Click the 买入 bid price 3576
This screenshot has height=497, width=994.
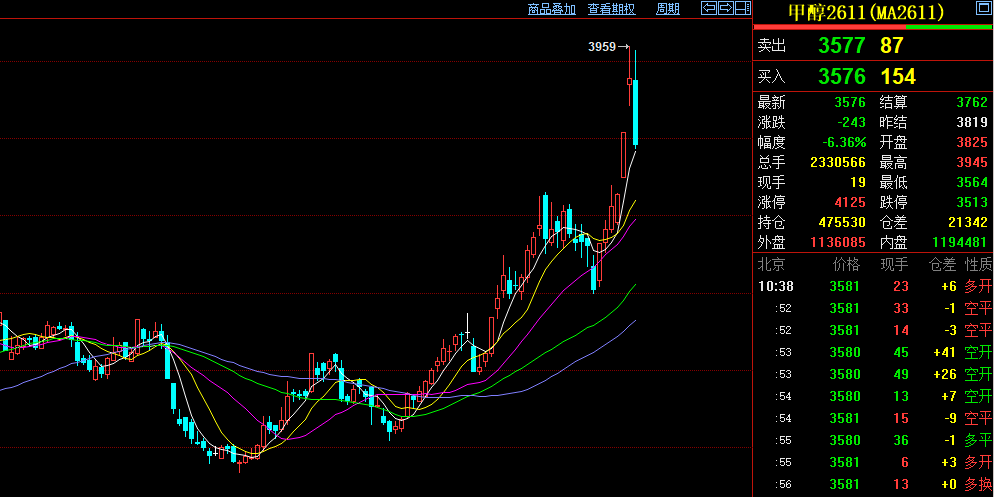pos(841,77)
